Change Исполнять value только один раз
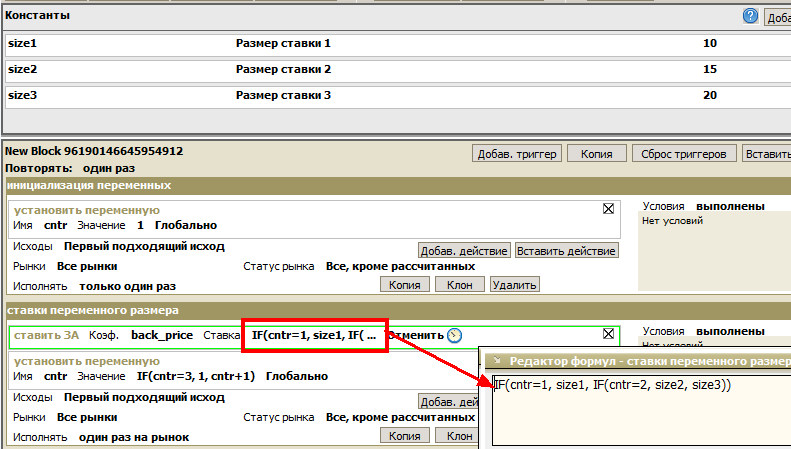The image size is (791, 449). [128, 287]
